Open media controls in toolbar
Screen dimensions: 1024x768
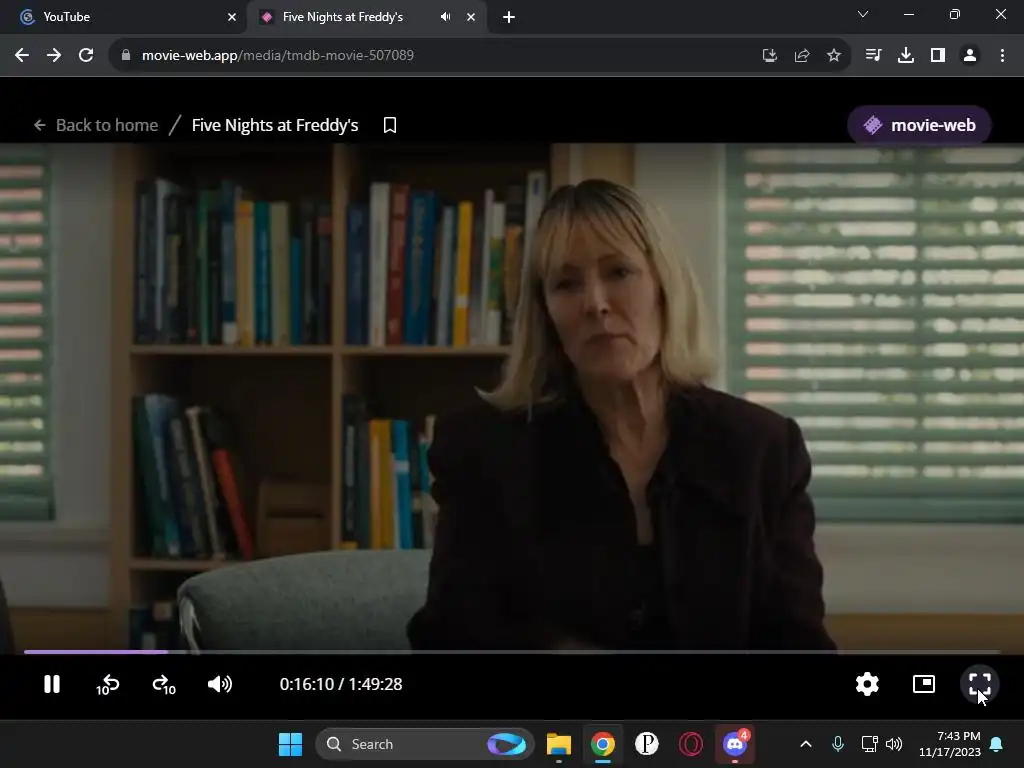click(873, 56)
